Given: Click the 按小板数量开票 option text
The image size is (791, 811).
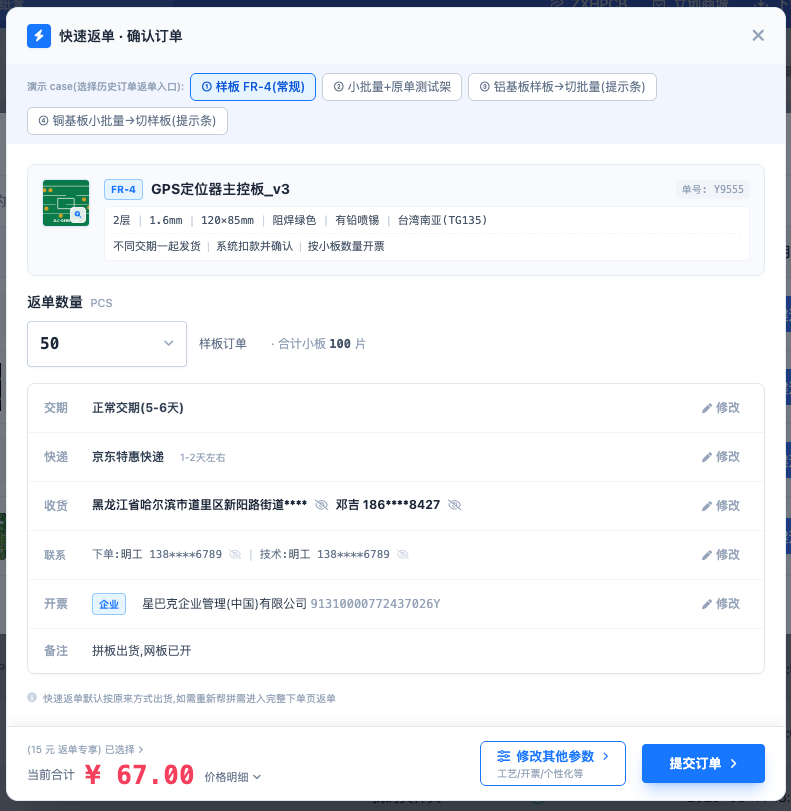Looking at the screenshot, I should coord(346,246).
